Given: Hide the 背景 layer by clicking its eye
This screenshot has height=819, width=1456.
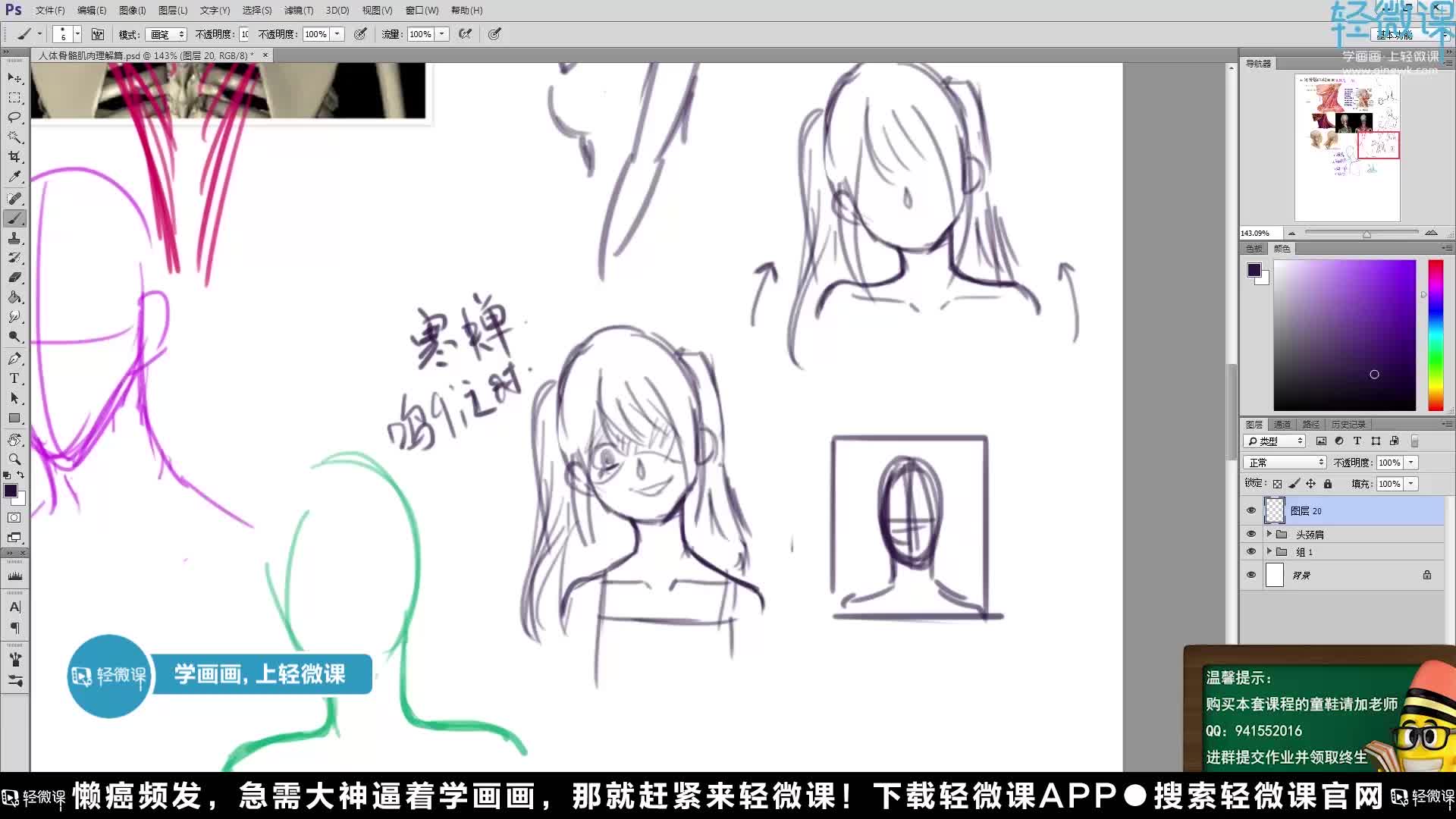Looking at the screenshot, I should point(1251,576).
